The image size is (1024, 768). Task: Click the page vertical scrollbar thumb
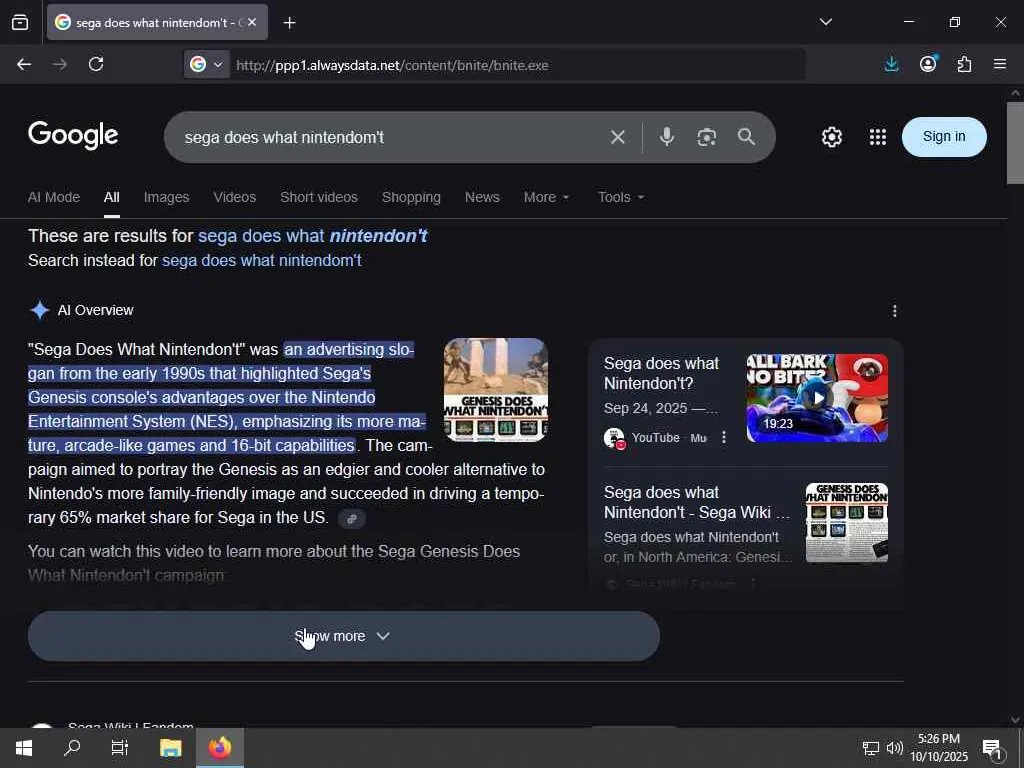(1015, 143)
